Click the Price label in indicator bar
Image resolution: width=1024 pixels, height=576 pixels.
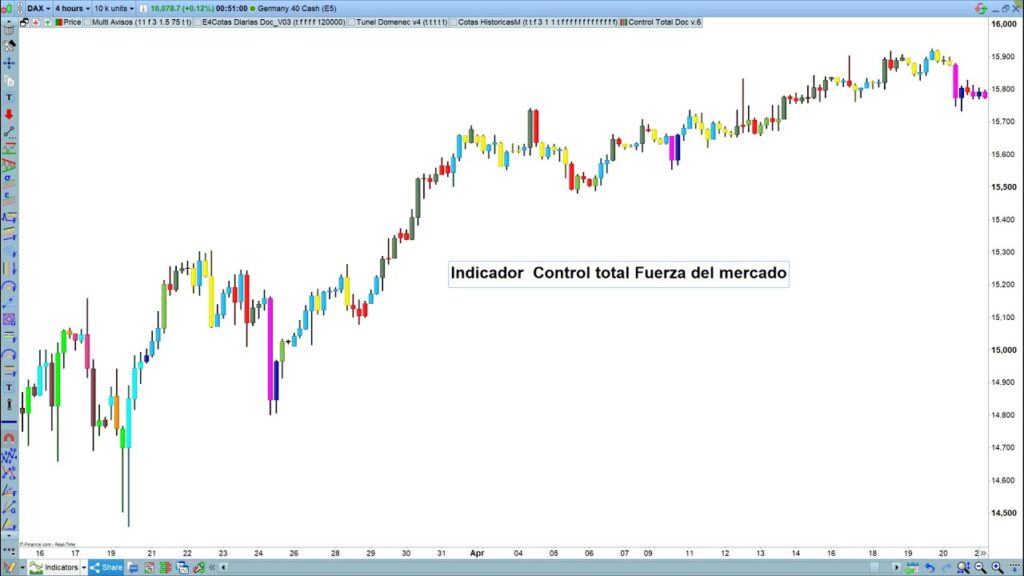point(72,21)
